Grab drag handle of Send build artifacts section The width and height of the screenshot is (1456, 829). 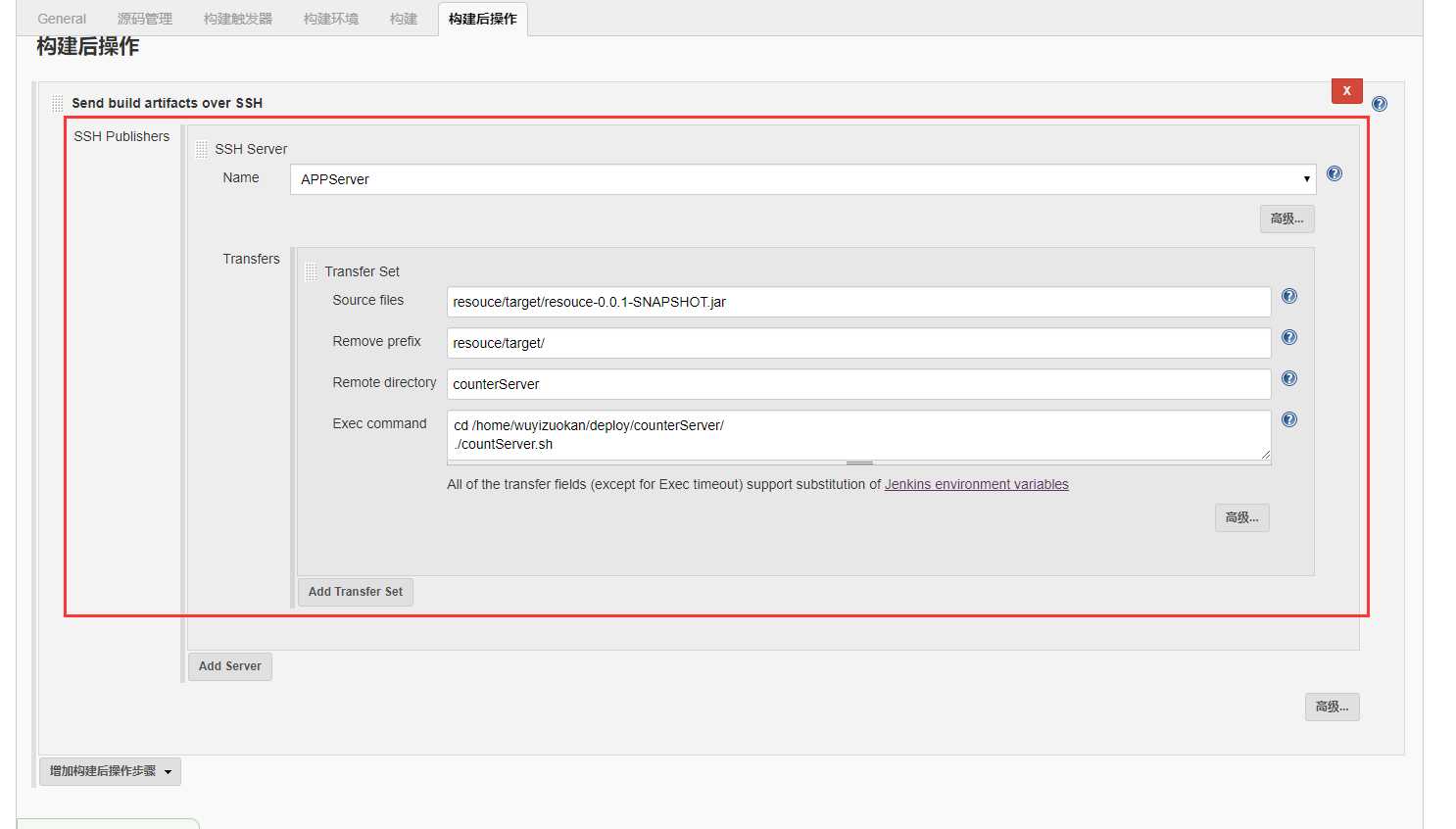tap(58, 103)
